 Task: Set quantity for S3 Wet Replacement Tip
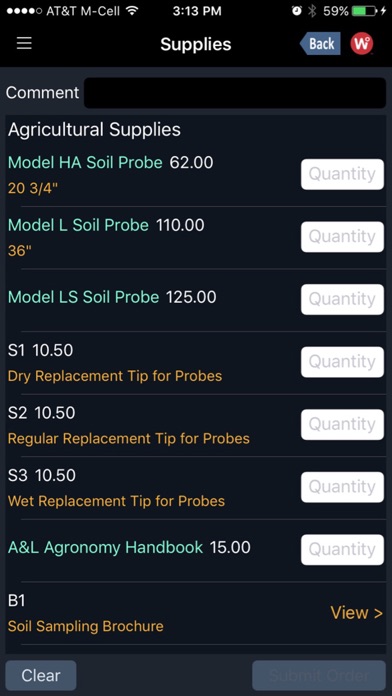(342, 487)
